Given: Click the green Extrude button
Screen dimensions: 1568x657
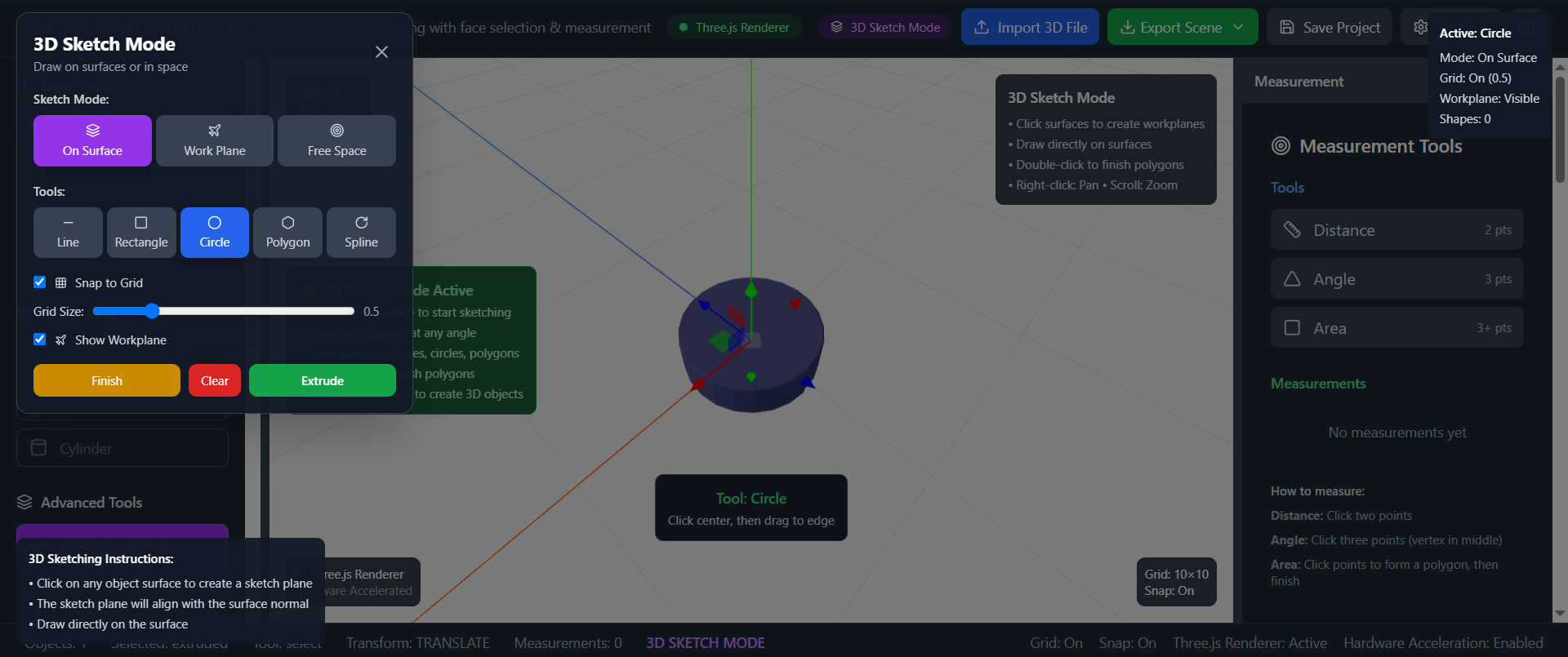Looking at the screenshot, I should (x=323, y=380).
